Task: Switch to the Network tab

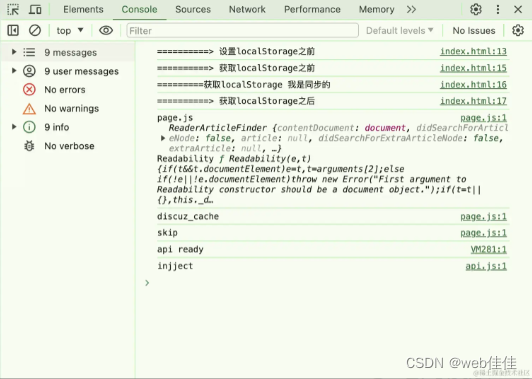Action: (x=247, y=9)
